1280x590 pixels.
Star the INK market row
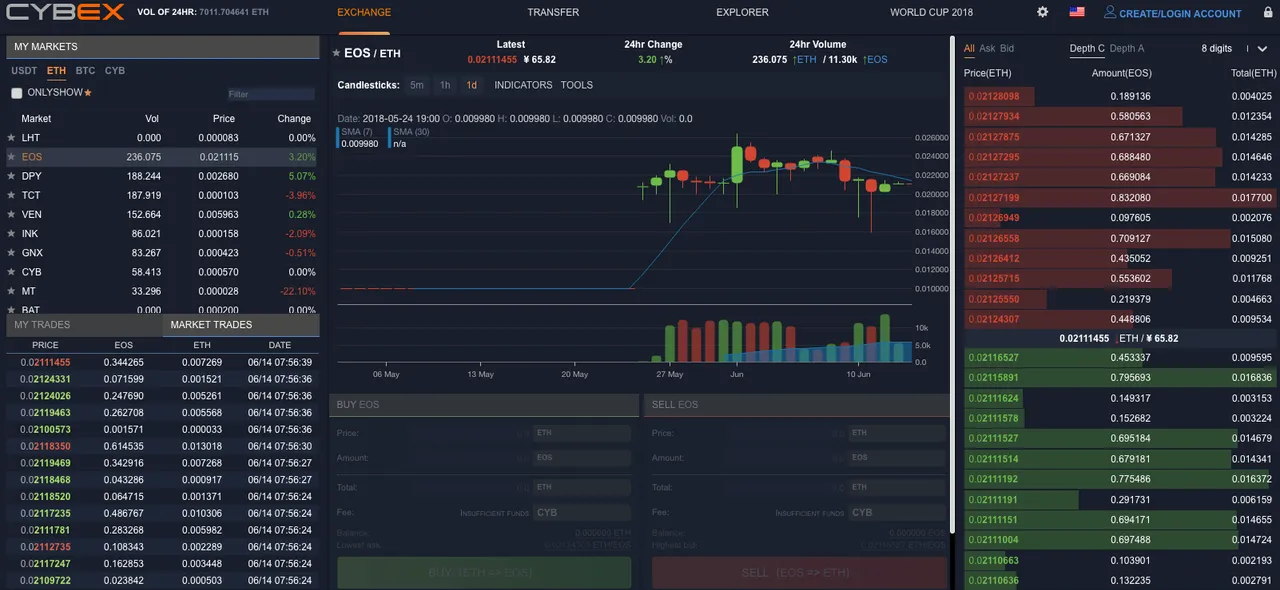(12, 234)
